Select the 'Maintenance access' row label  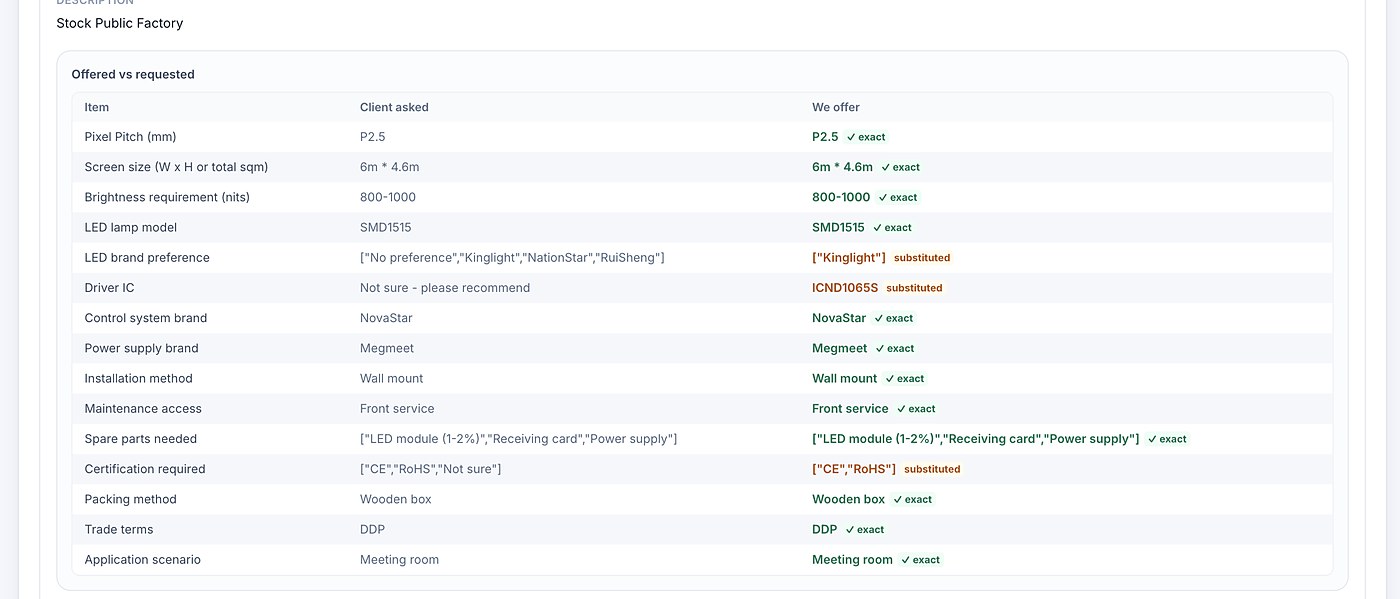pyautogui.click(x=143, y=408)
